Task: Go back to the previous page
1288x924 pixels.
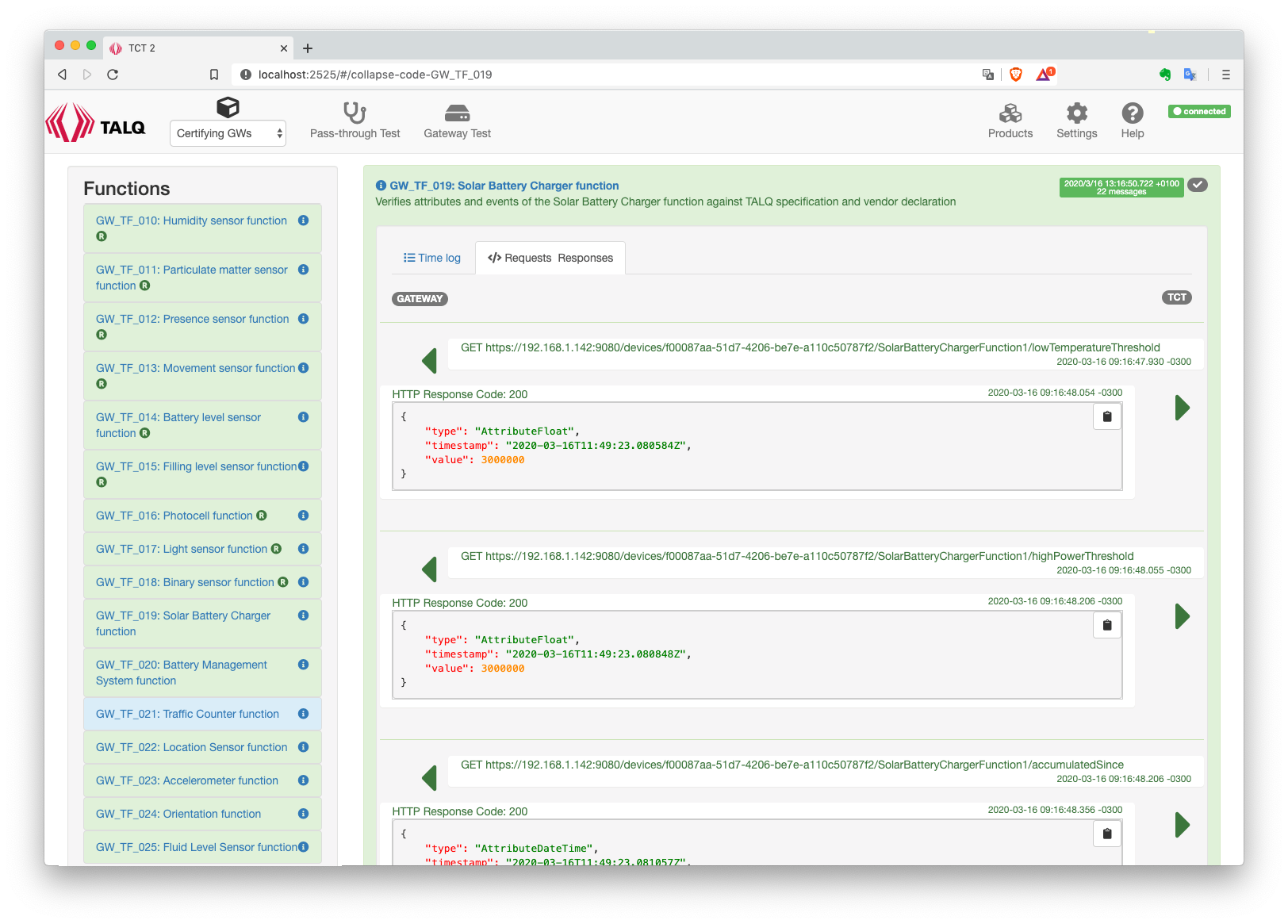Action: coord(62,75)
